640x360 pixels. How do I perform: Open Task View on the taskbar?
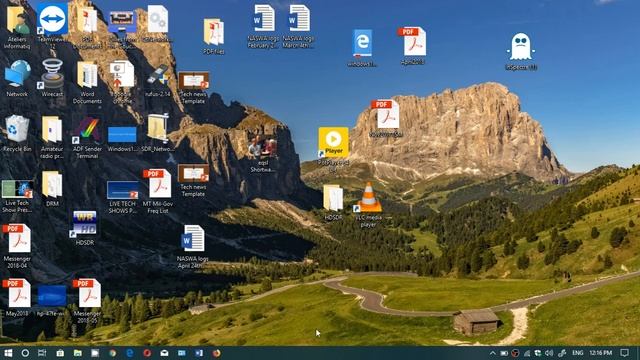(42, 353)
